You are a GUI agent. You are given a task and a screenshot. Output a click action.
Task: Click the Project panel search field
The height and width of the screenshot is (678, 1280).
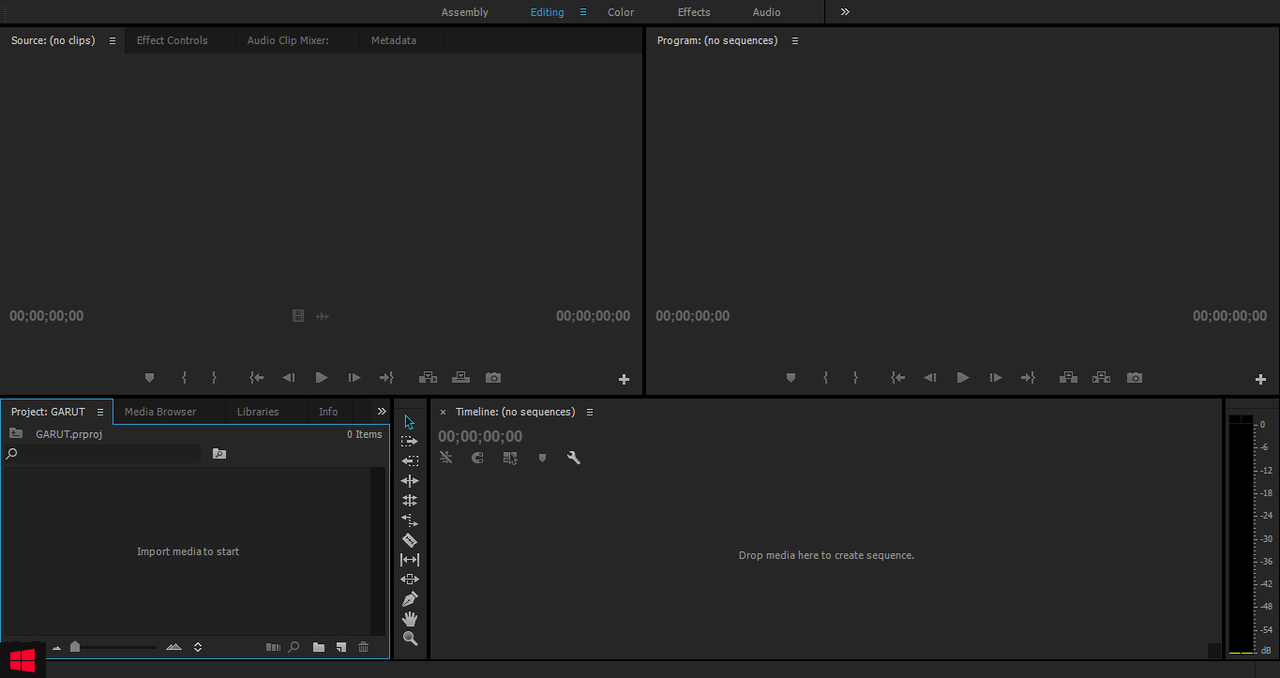[102, 454]
